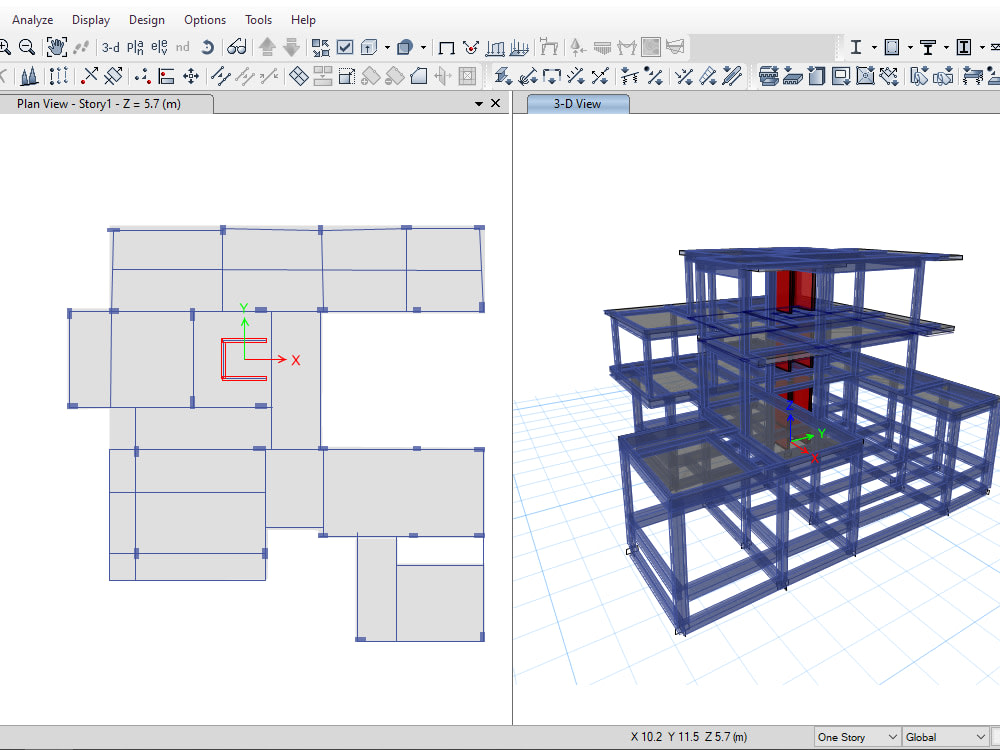Open display options with the glasses icon

(x=237, y=46)
